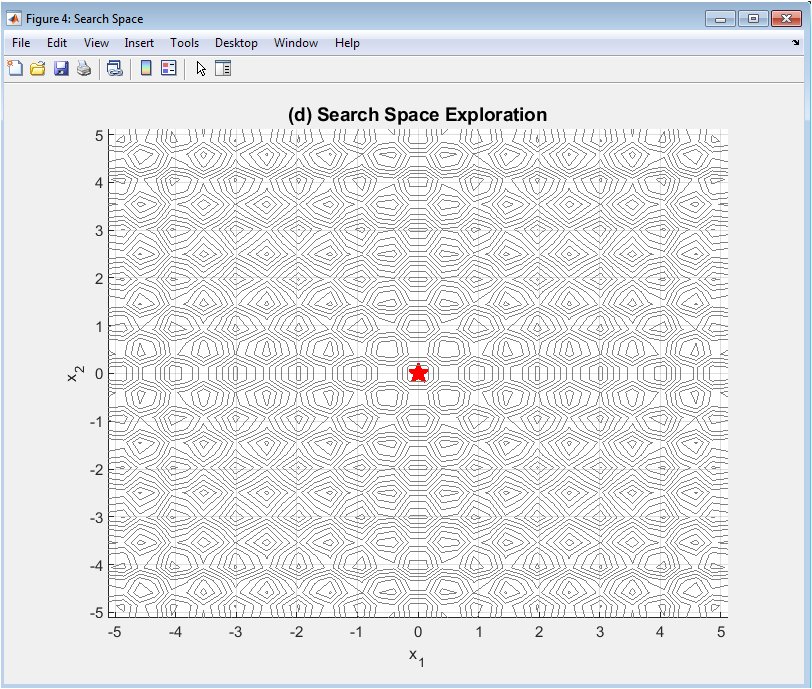Open the Tools menu
This screenshot has height=689, width=812.
(184, 43)
